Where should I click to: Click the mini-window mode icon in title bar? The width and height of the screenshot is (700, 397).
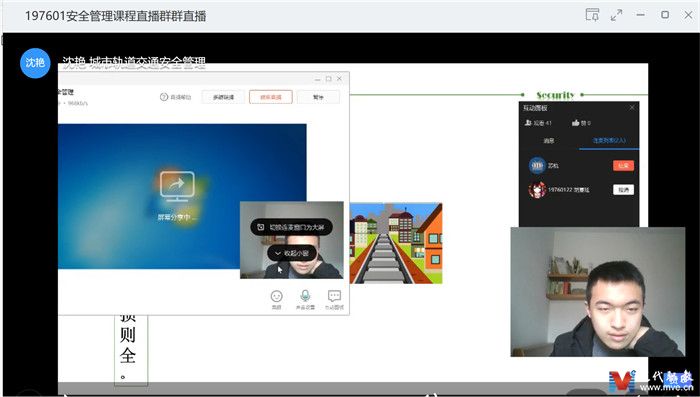coord(592,15)
